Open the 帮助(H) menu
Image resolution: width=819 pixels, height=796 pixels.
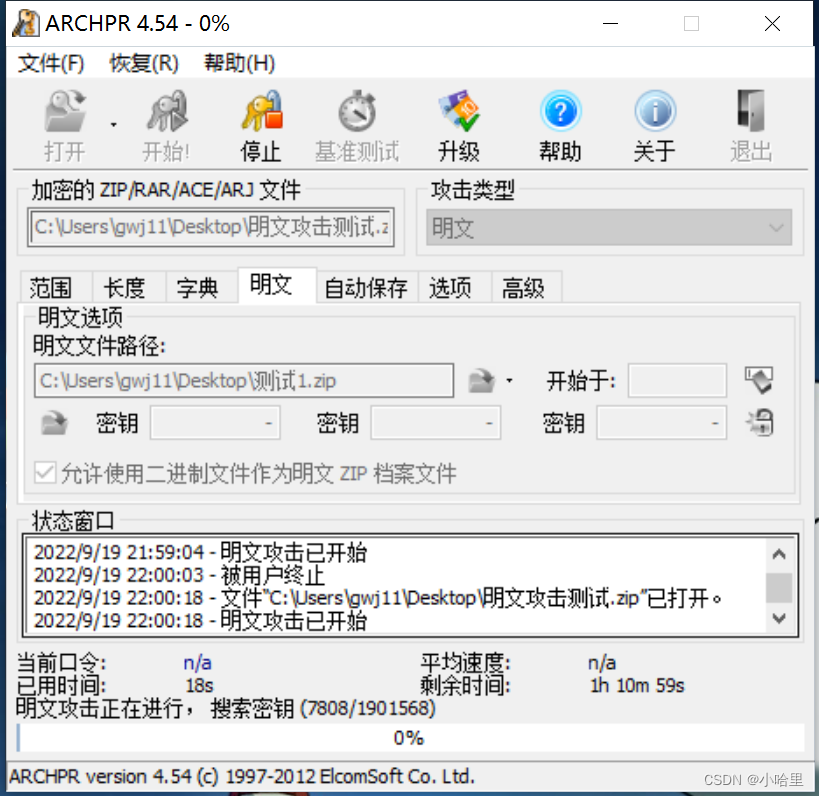[239, 63]
